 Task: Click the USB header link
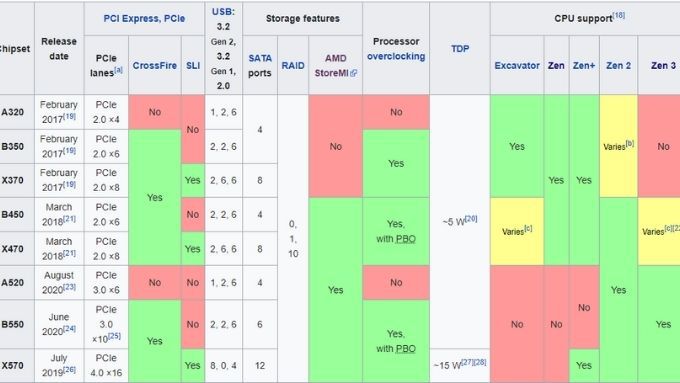(x=223, y=12)
